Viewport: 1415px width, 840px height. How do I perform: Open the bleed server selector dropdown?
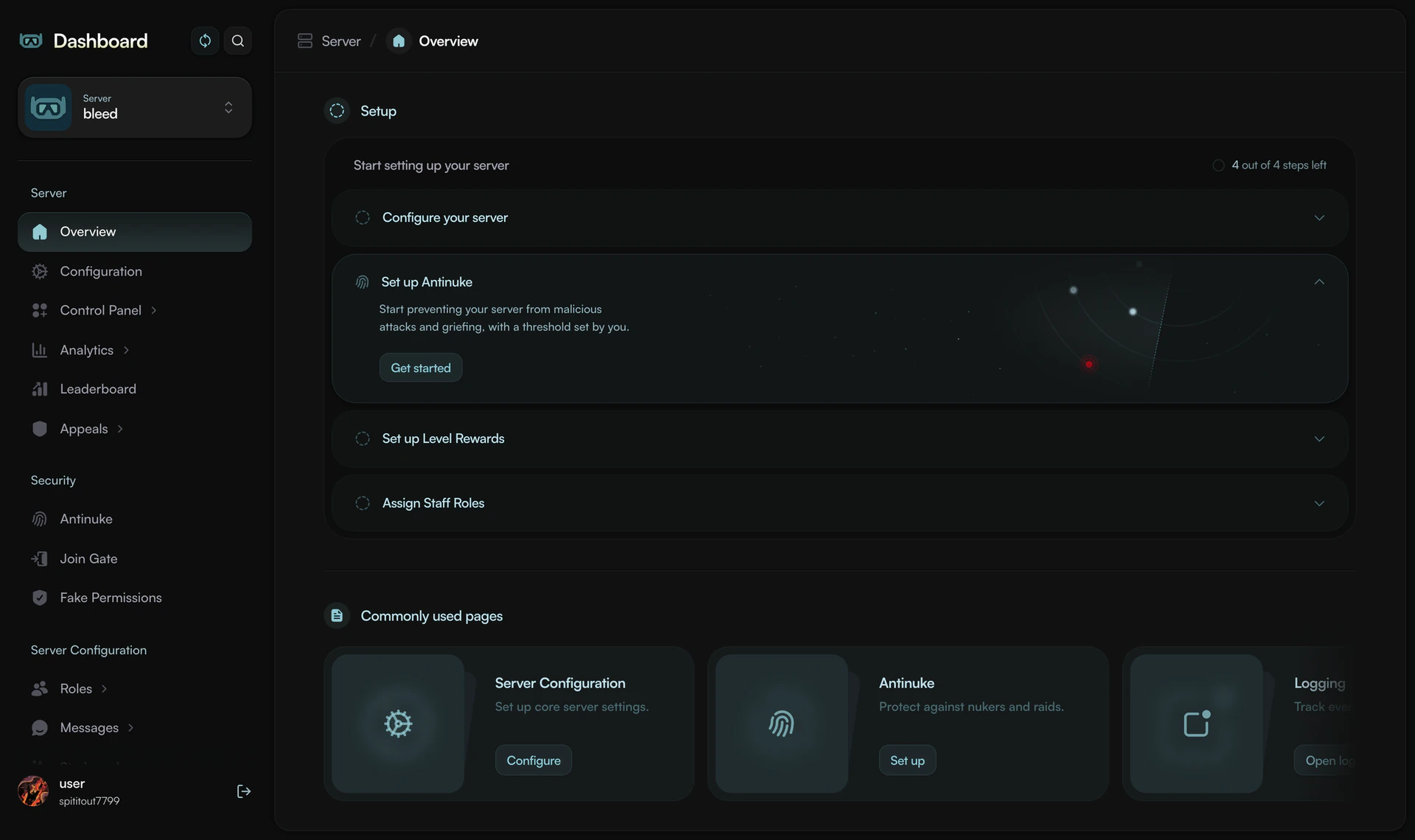pos(135,108)
